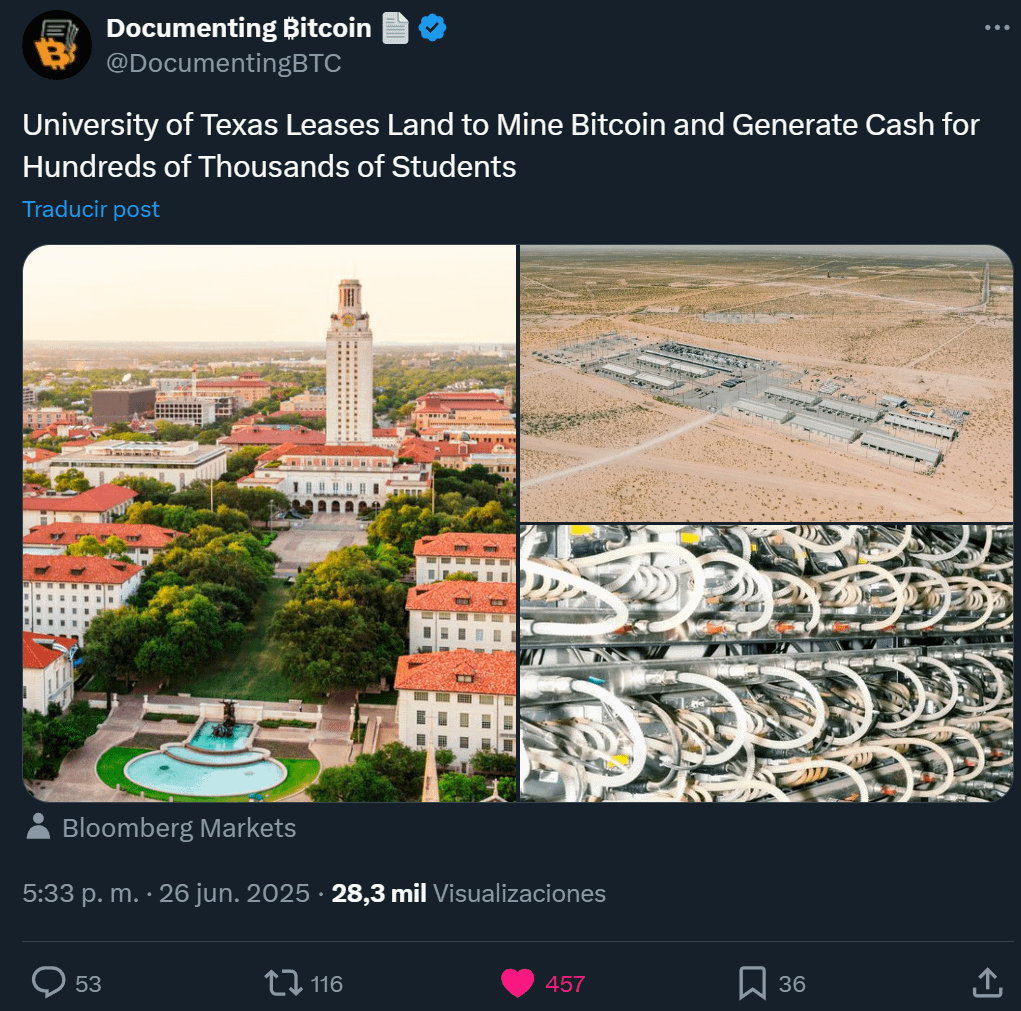Click the University of Texas post text

[500, 146]
